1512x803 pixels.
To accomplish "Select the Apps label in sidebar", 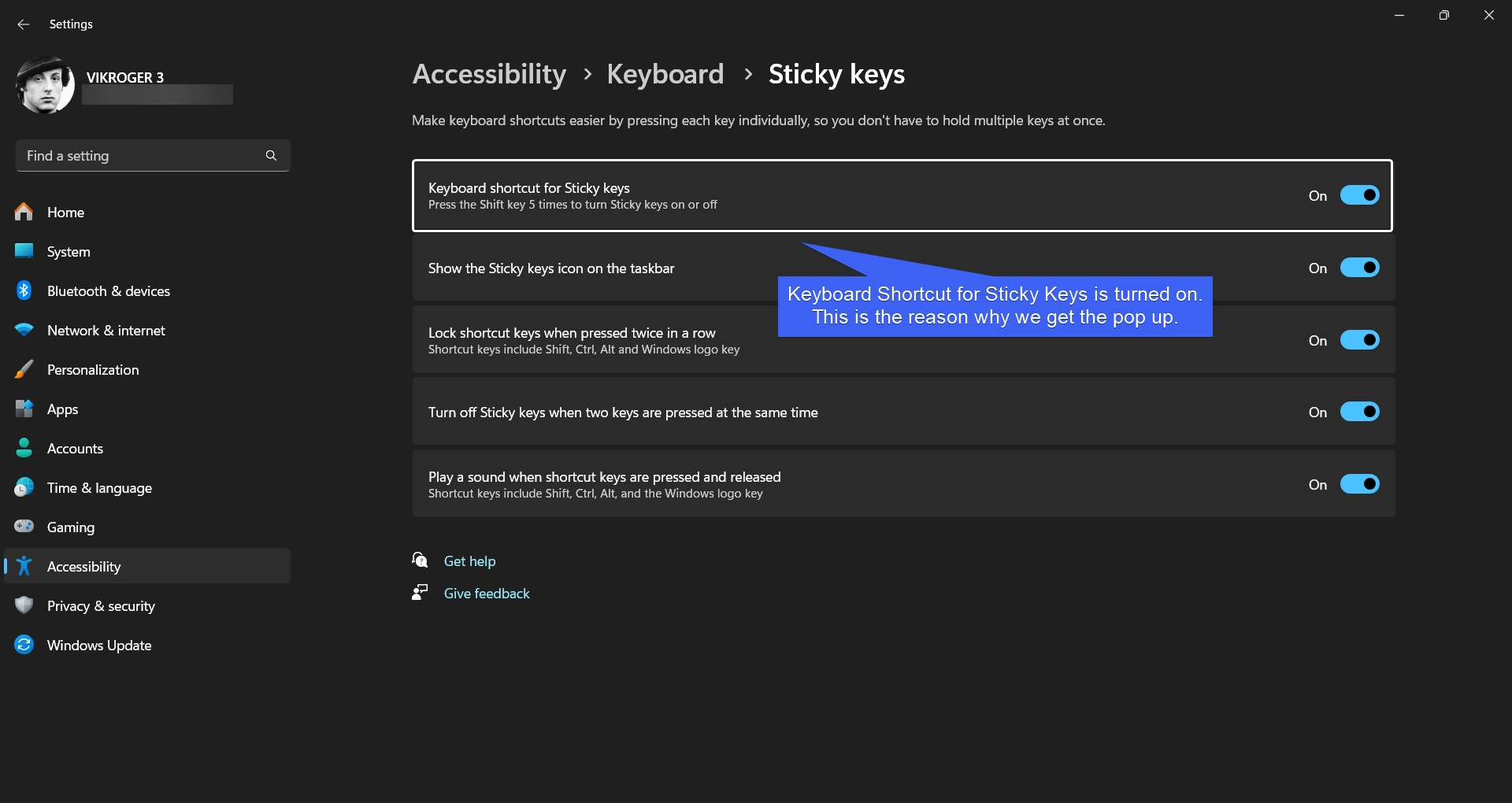I will pos(62,409).
